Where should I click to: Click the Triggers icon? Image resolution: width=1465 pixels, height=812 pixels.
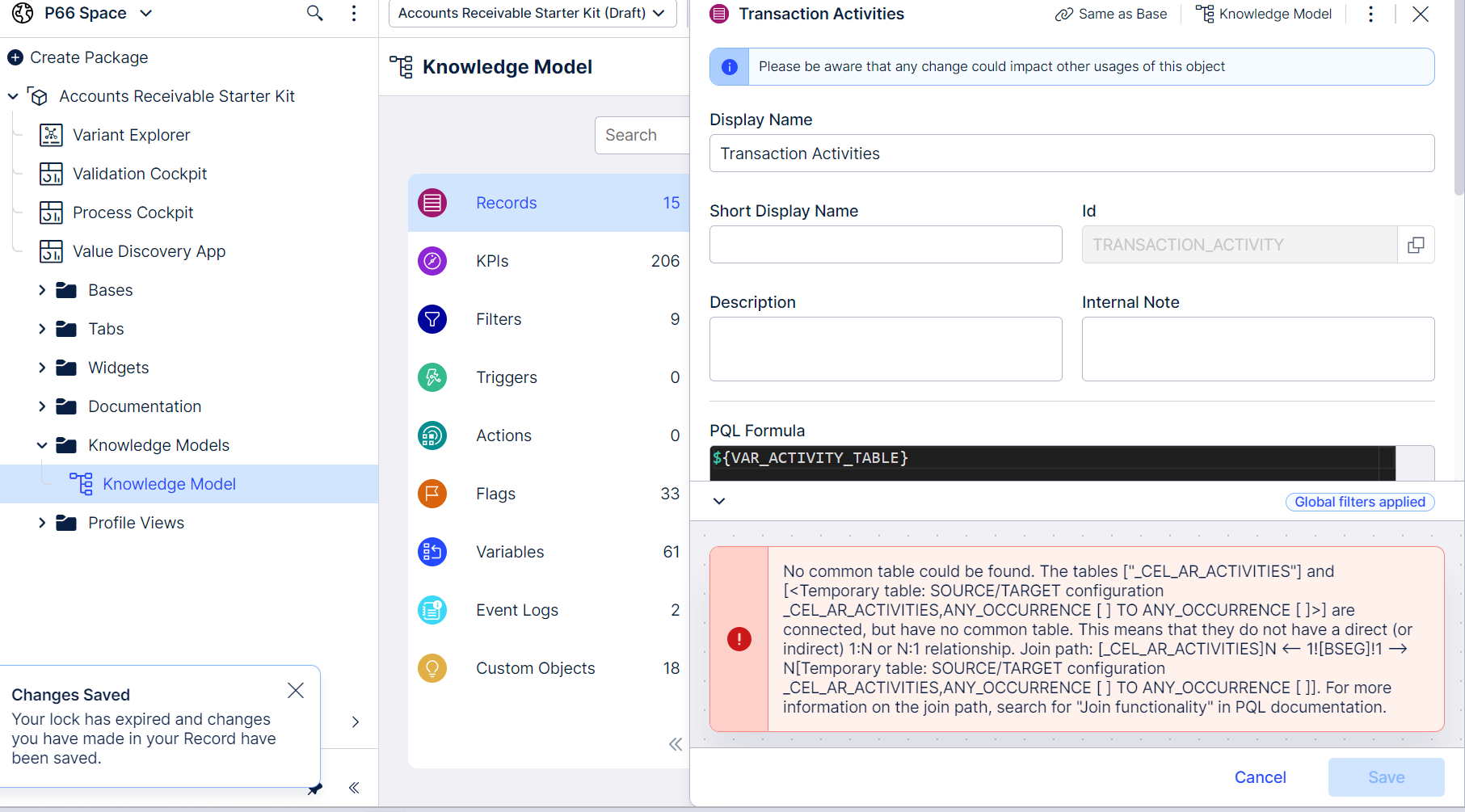pos(432,377)
